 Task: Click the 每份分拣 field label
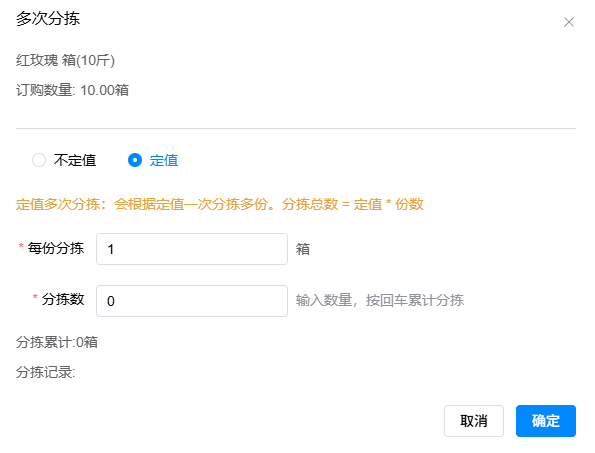(x=55, y=248)
